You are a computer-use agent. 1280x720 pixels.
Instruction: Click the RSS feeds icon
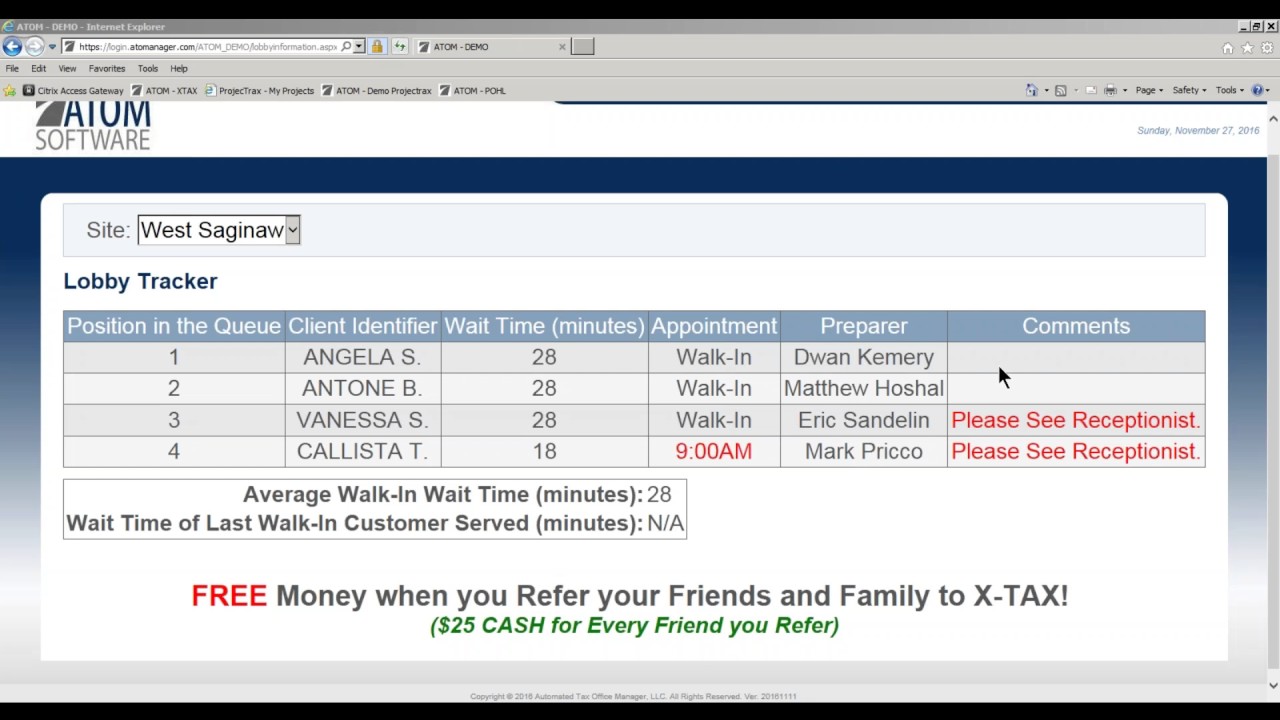click(x=1060, y=91)
